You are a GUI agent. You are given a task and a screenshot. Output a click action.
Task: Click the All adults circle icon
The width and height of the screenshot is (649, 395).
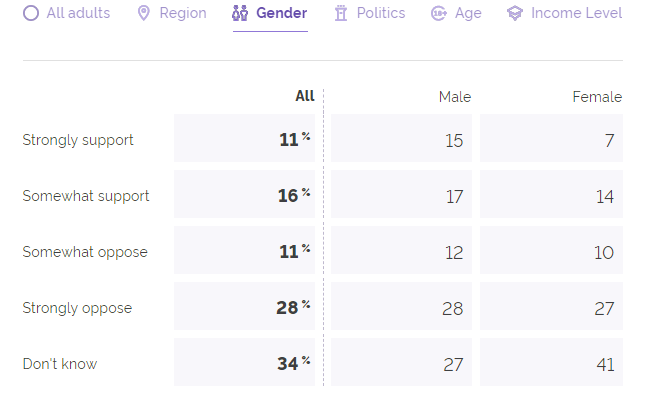(x=31, y=13)
